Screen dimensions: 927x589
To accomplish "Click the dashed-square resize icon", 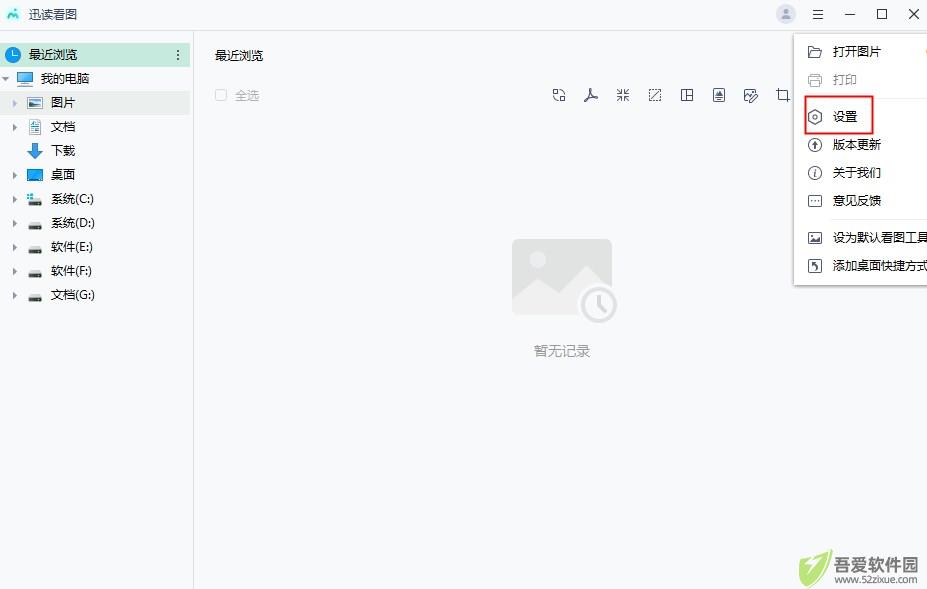I will [654, 95].
